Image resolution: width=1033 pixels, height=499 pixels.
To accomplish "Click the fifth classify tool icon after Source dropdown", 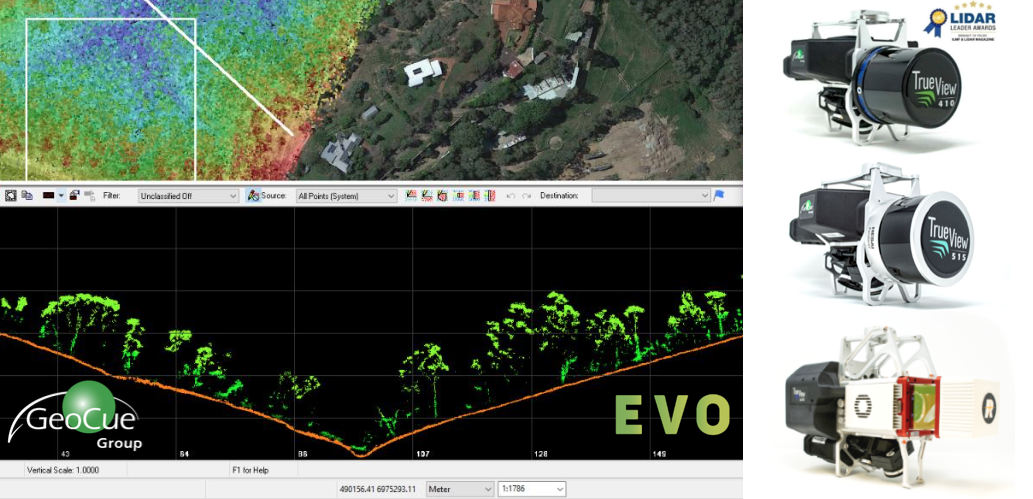I will (474, 196).
